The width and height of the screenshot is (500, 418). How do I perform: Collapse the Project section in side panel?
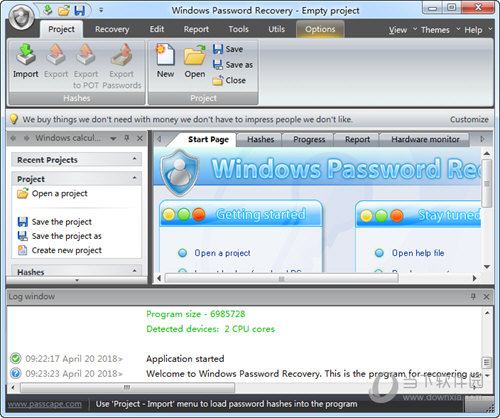(x=135, y=178)
